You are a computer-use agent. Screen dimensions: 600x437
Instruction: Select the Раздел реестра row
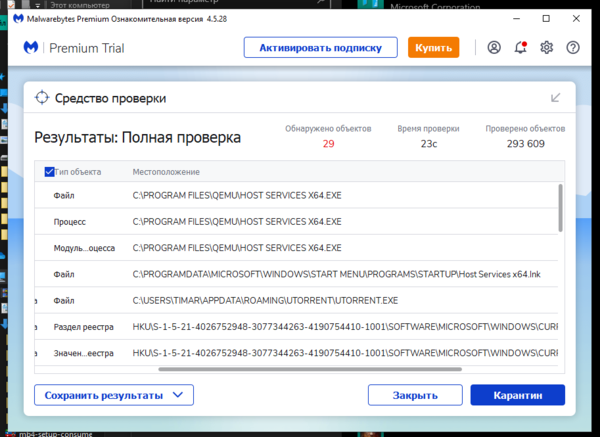tap(296, 326)
